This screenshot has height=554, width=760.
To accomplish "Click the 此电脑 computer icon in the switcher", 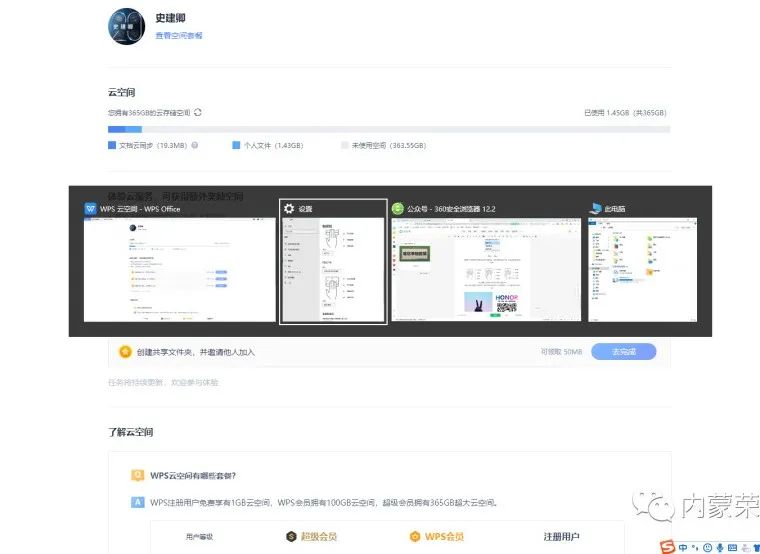I will coord(595,209).
